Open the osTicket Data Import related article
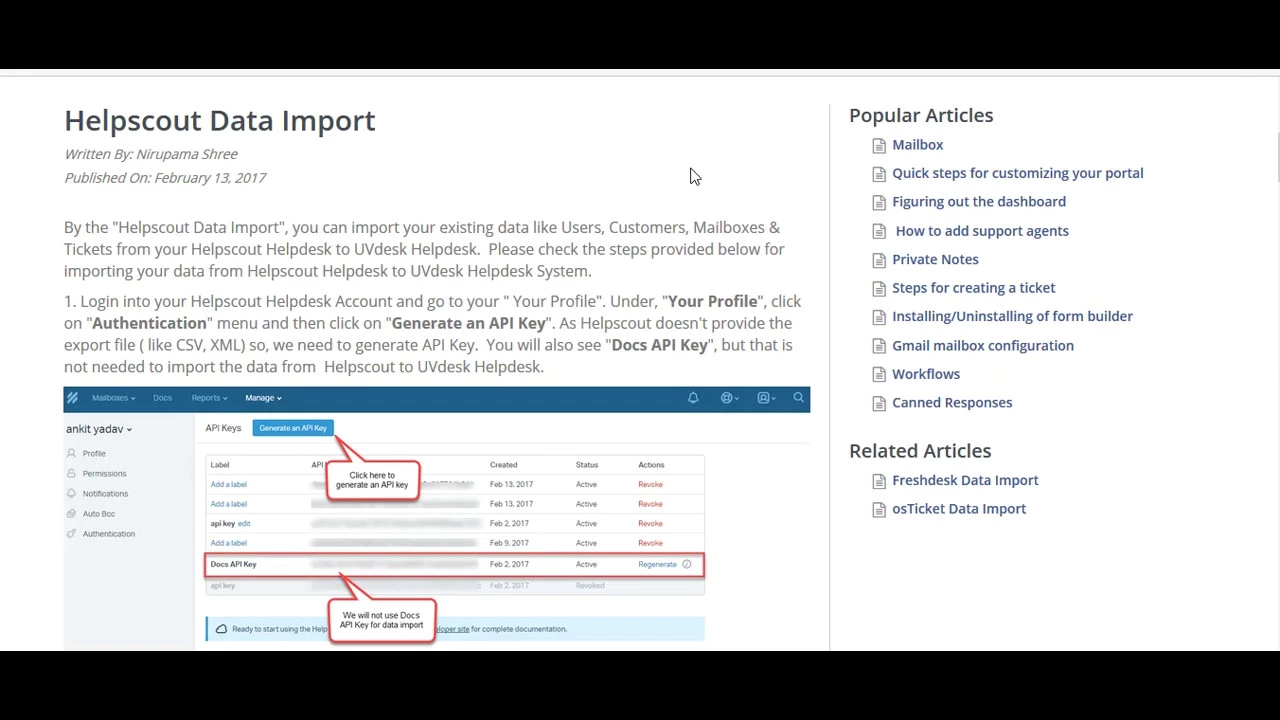Image resolution: width=1280 pixels, height=720 pixels. click(958, 509)
